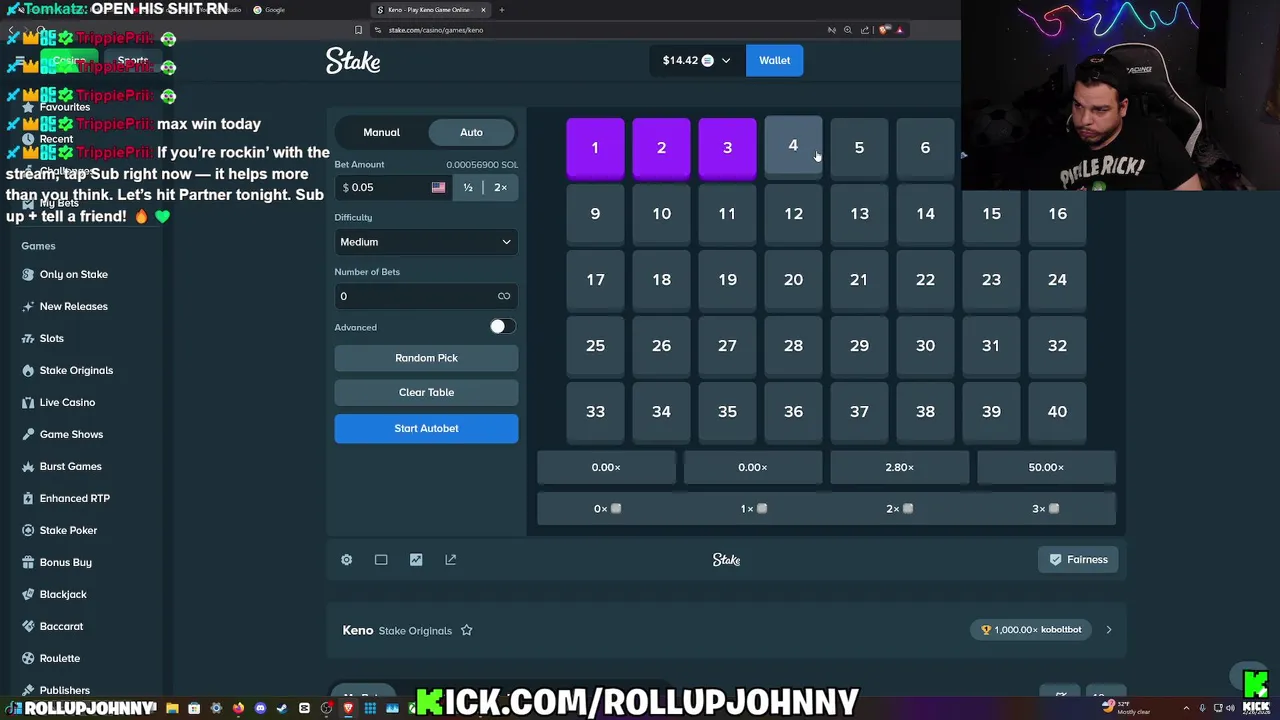Open the Keno game settings gear
This screenshot has width=1280, height=720.
346,560
